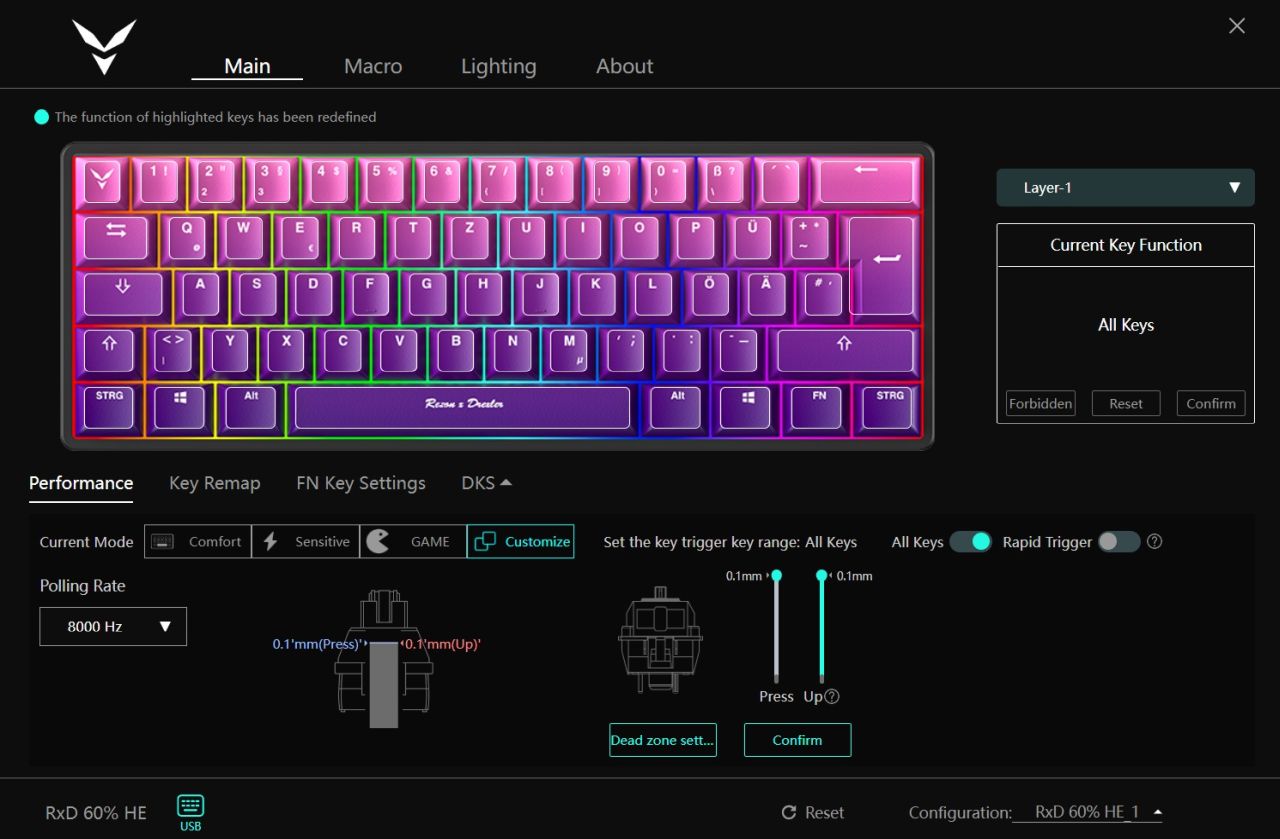Viewport: 1280px width, 839px height.
Task: Enable the Rapid Trigger toggle
Action: tap(1118, 541)
